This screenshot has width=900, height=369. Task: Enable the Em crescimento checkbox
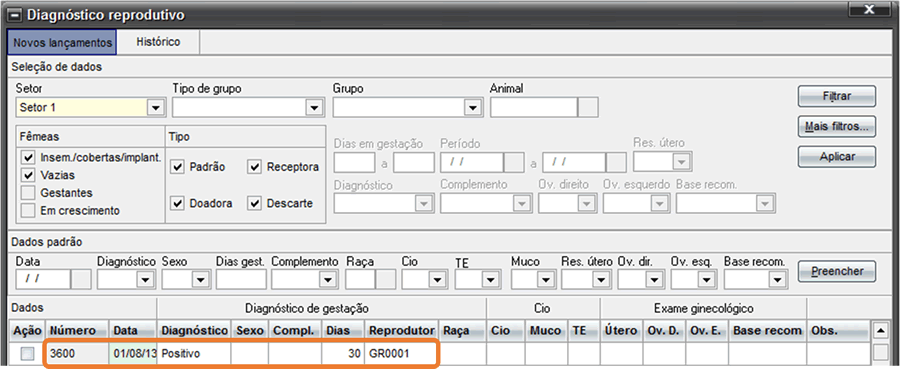click(27, 211)
